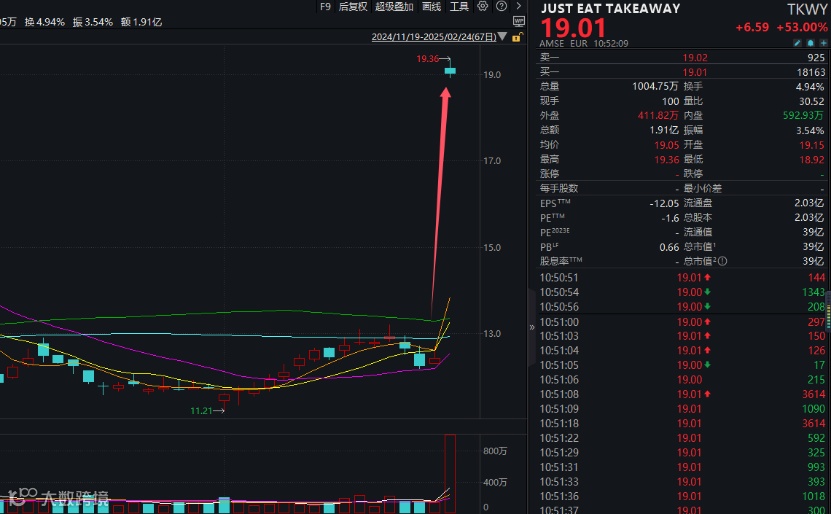The image size is (831, 514).
Task: Click the 外盘 value 411.82万
Action: (x=657, y=116)
